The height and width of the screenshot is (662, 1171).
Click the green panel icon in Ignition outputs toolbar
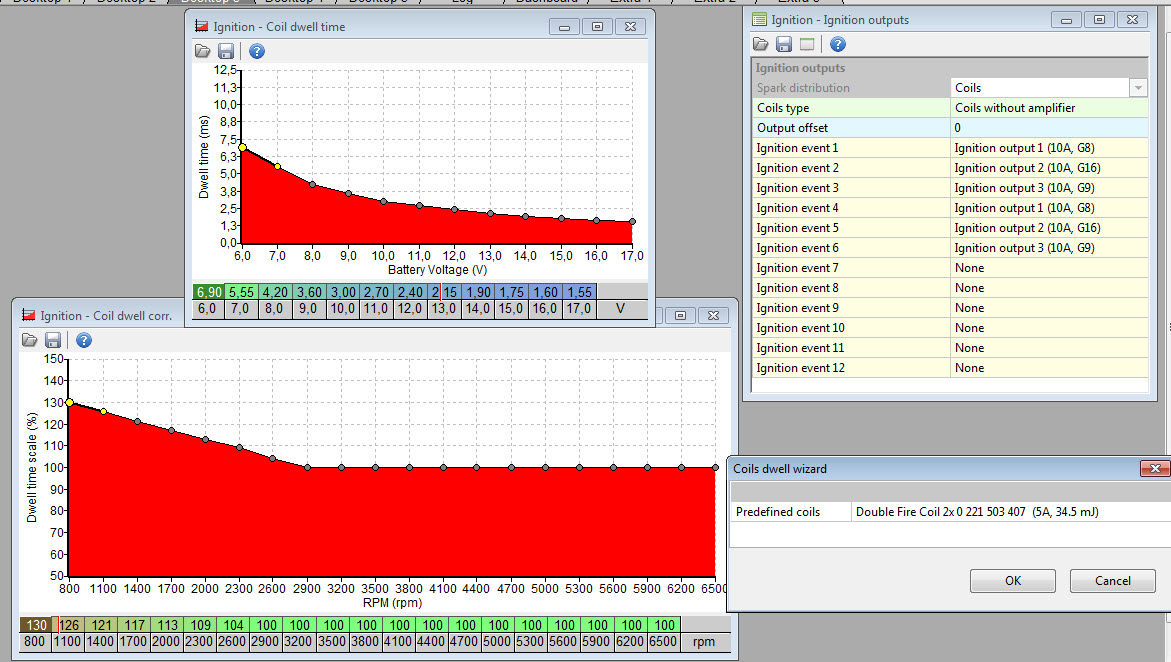click(x=807, y=44)
